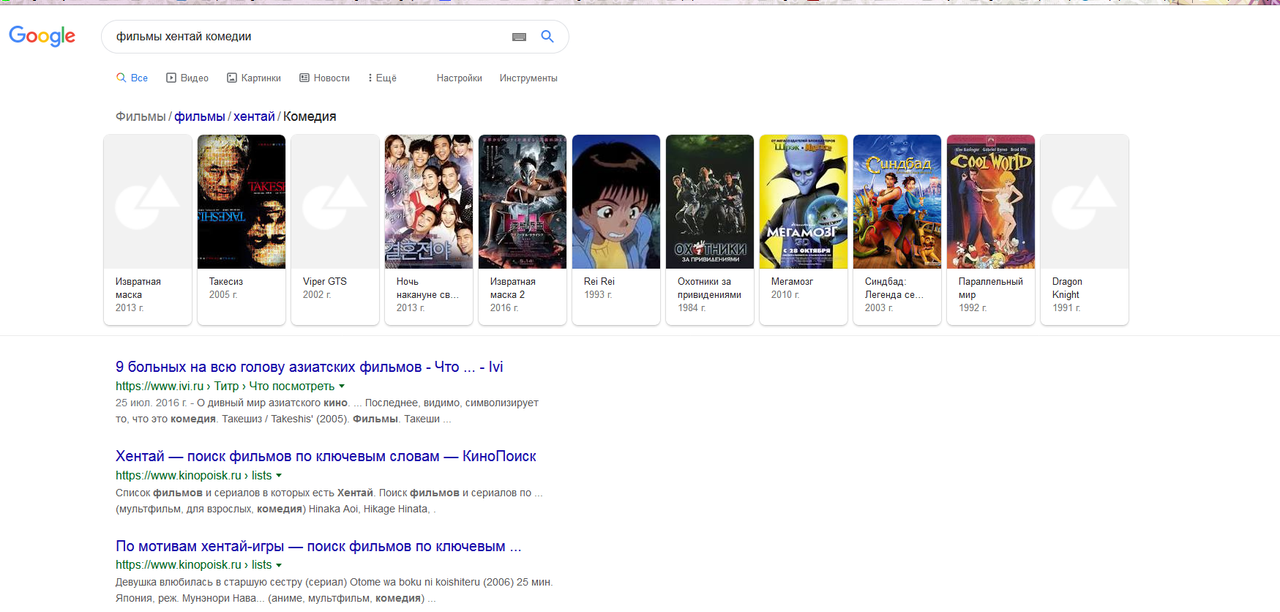1280x612 pixels.
Task: Click the 'Комедия' breadcrumb text
Action: coord(310,117)
